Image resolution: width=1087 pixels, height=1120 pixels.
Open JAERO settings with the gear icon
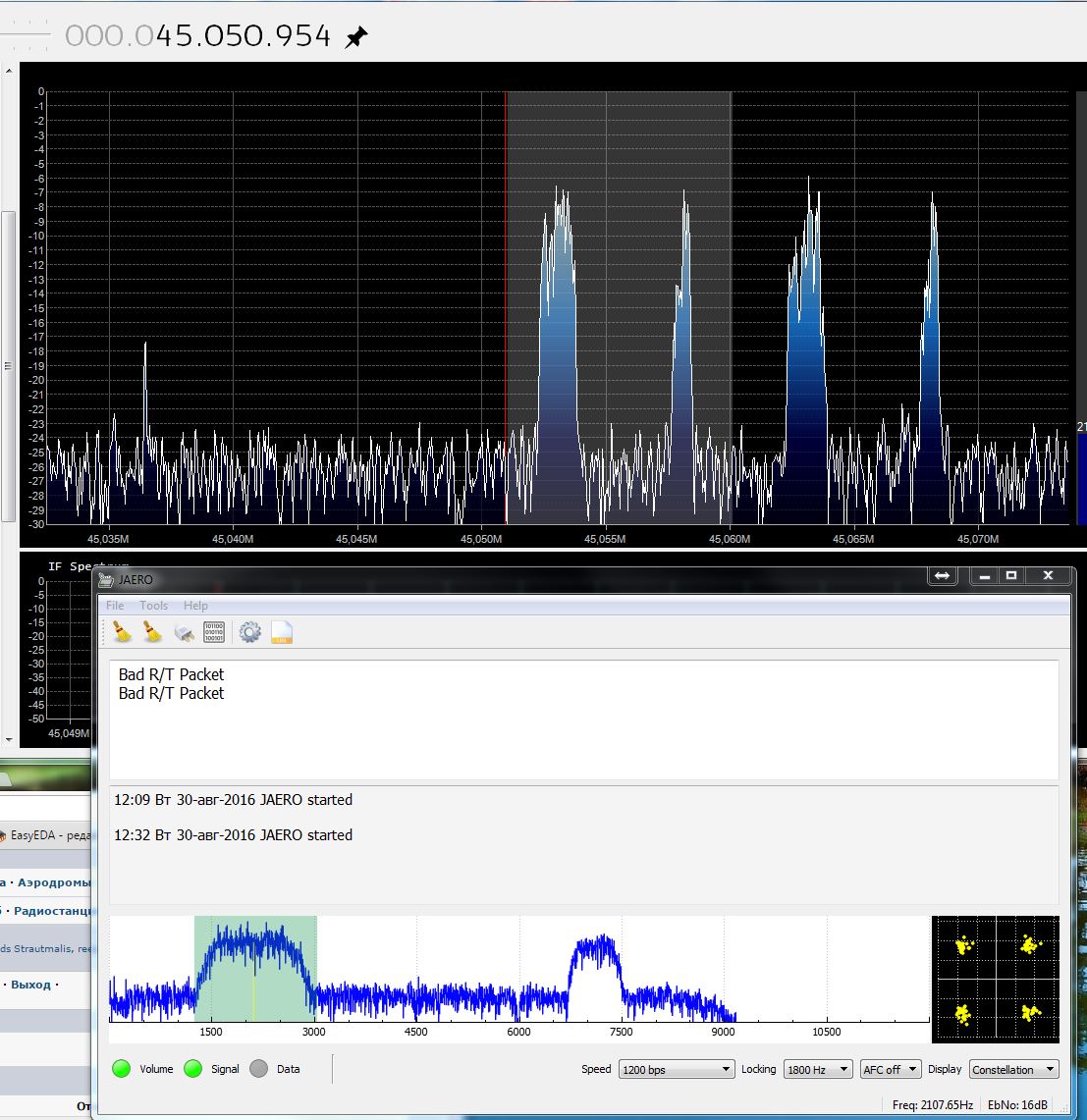pyautogui.click(x=249, y=632)
